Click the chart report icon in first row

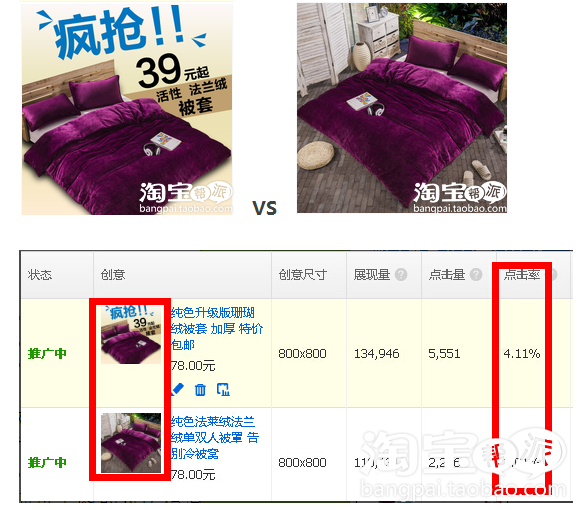pos(224,390)
